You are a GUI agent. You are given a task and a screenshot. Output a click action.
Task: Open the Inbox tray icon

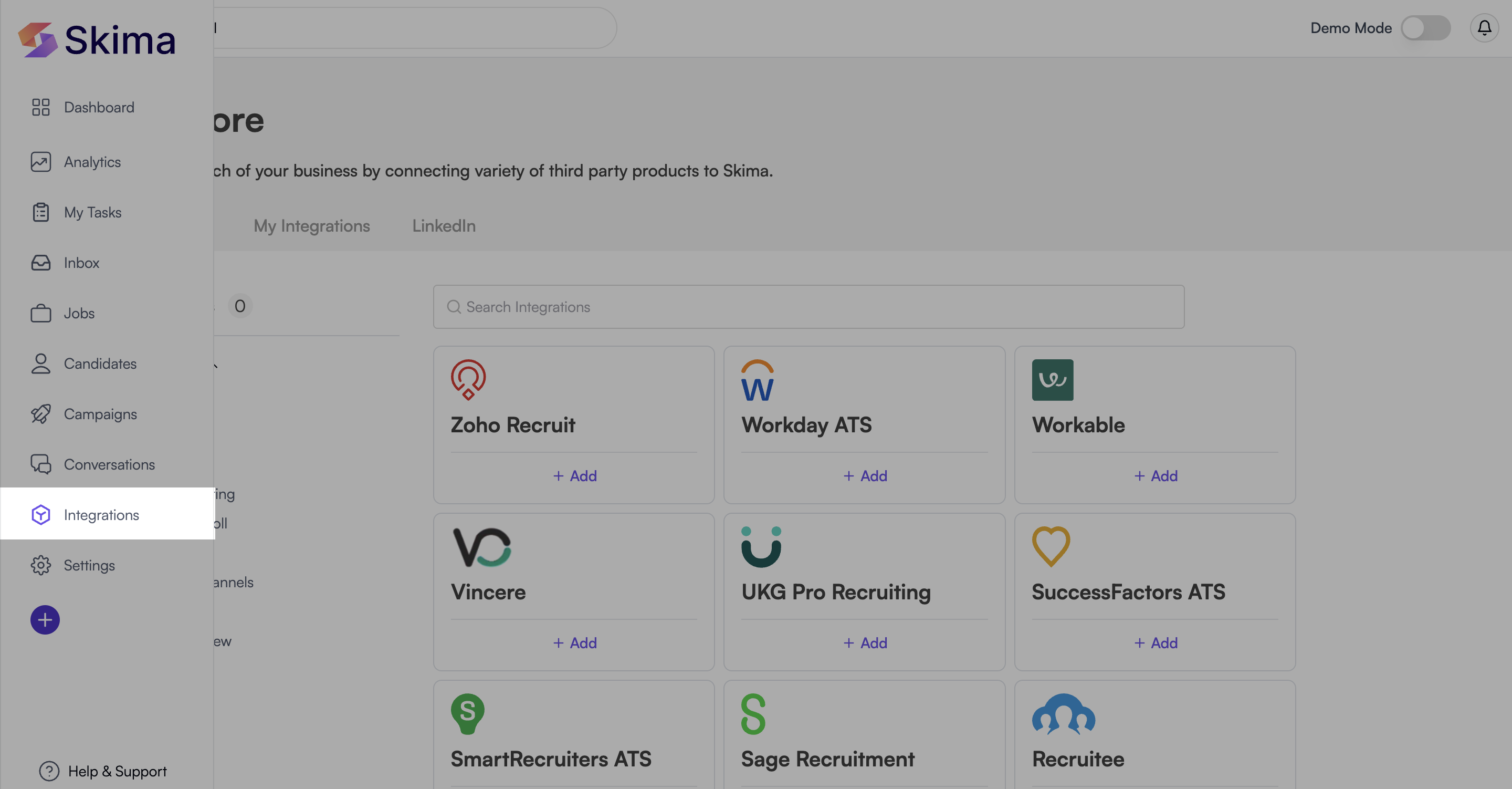tap(40, 263)
